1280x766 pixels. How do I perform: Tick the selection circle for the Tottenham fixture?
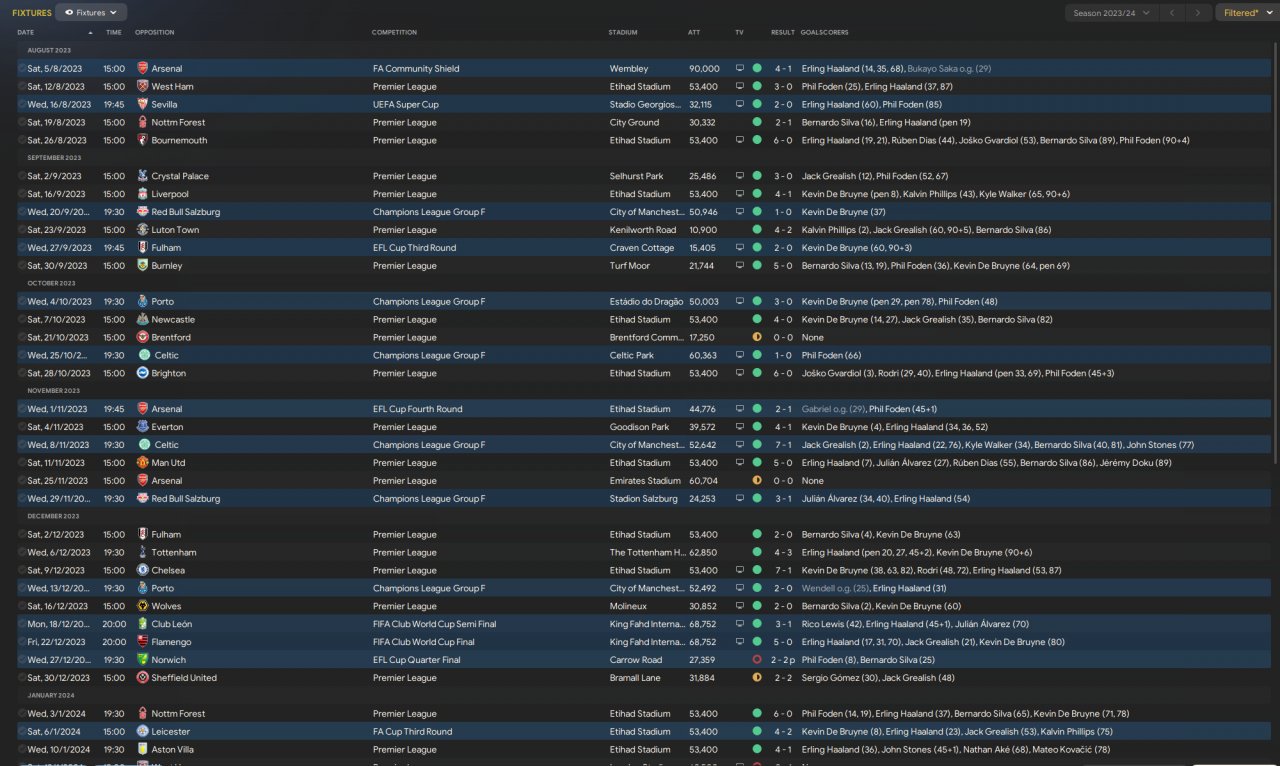(22, 553)
